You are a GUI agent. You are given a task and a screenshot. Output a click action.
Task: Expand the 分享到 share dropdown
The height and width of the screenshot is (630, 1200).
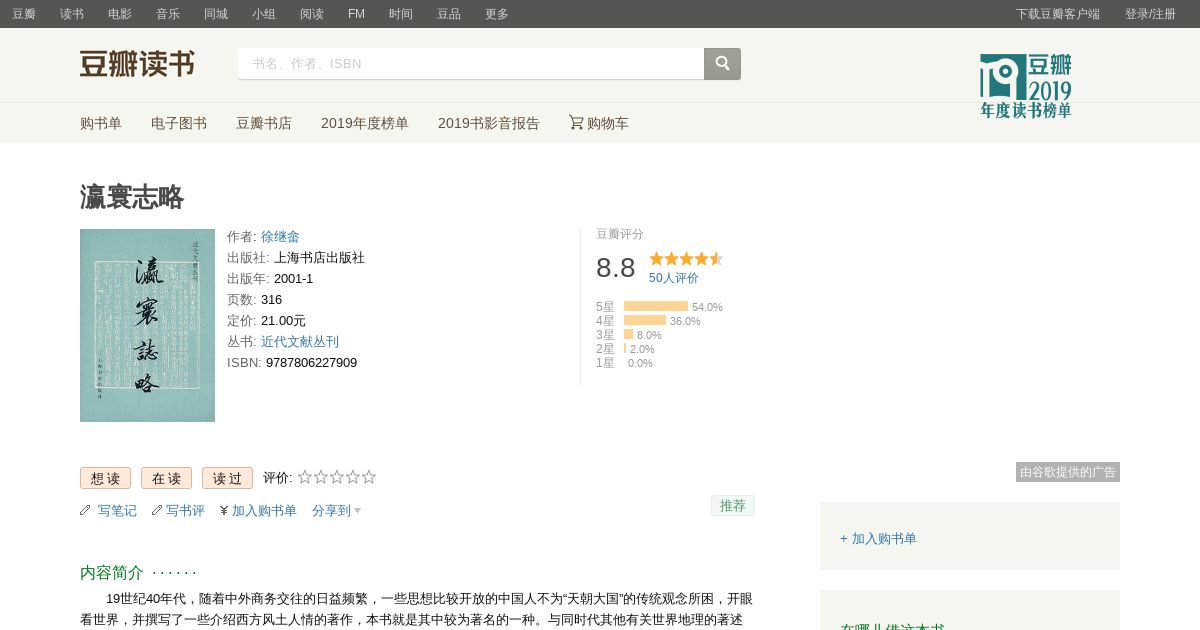pos(336,511)
